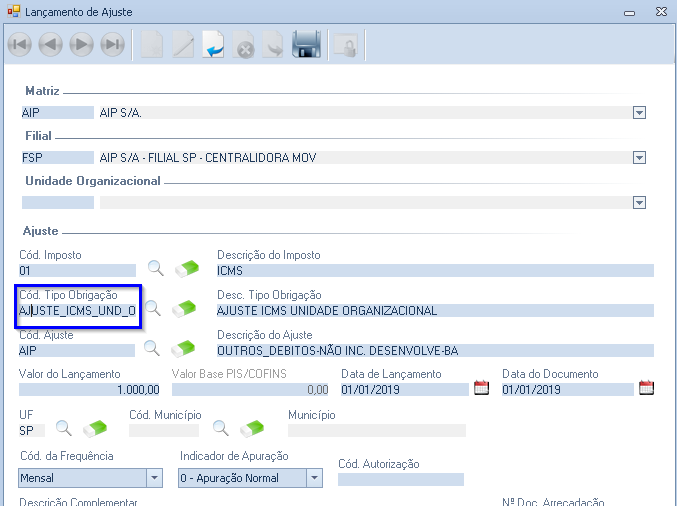Image resolution: width=677 pixels, height=506 pixels.
Task: Open calendar for Data do Documento
Action: [645, 388]
